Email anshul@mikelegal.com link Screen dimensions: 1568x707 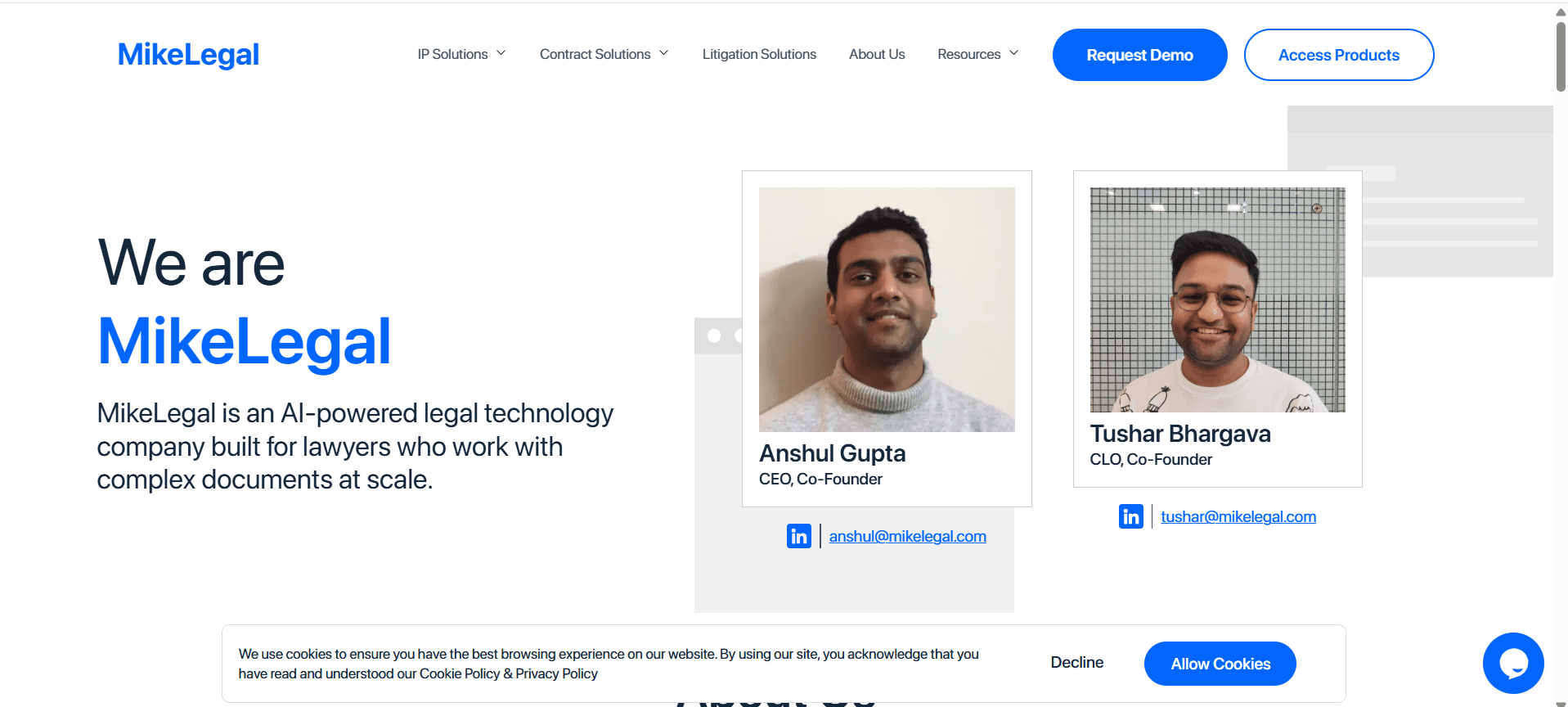(x=907, y=537)
